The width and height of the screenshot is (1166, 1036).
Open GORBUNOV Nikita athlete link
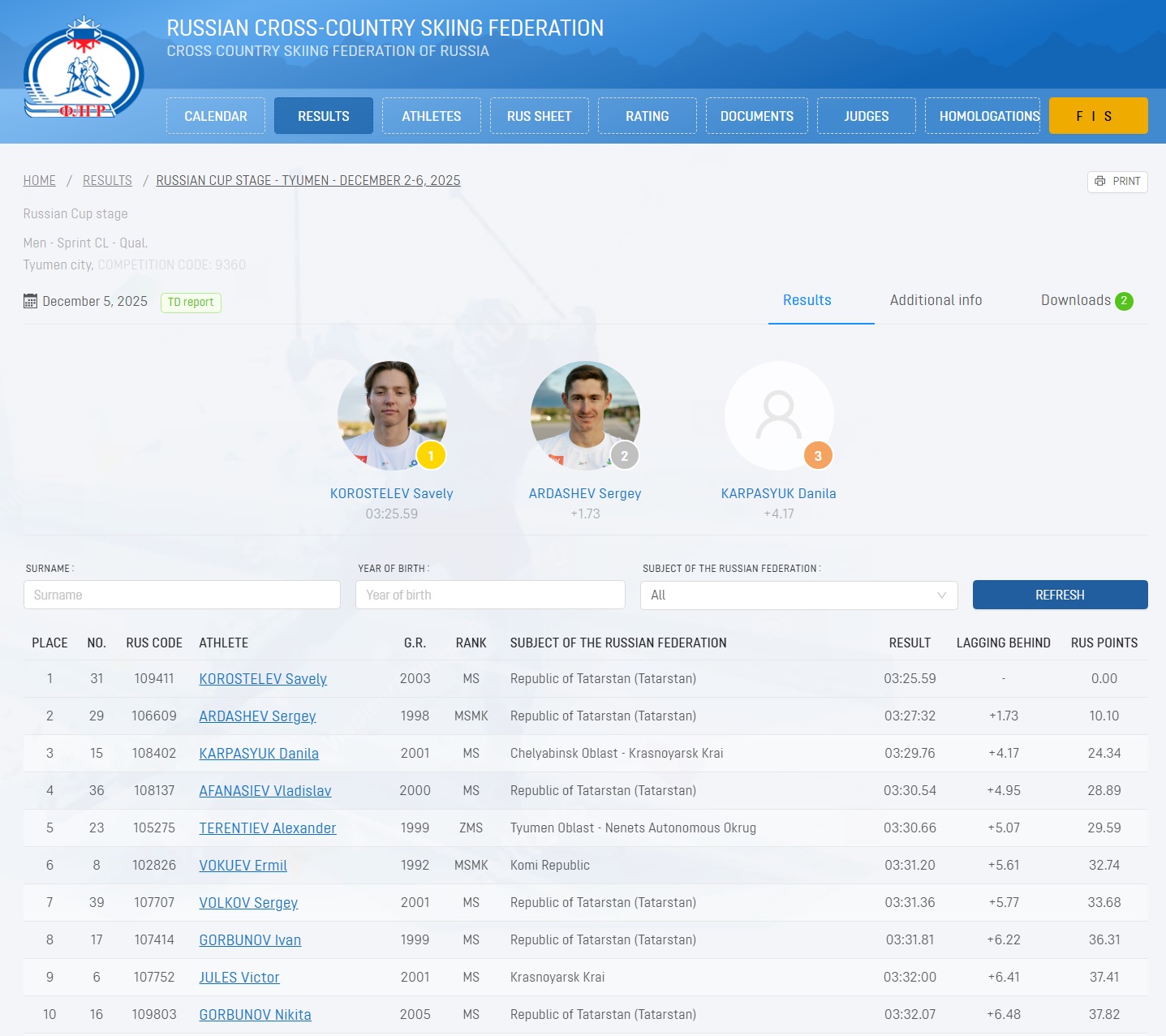click(256, 1015)
